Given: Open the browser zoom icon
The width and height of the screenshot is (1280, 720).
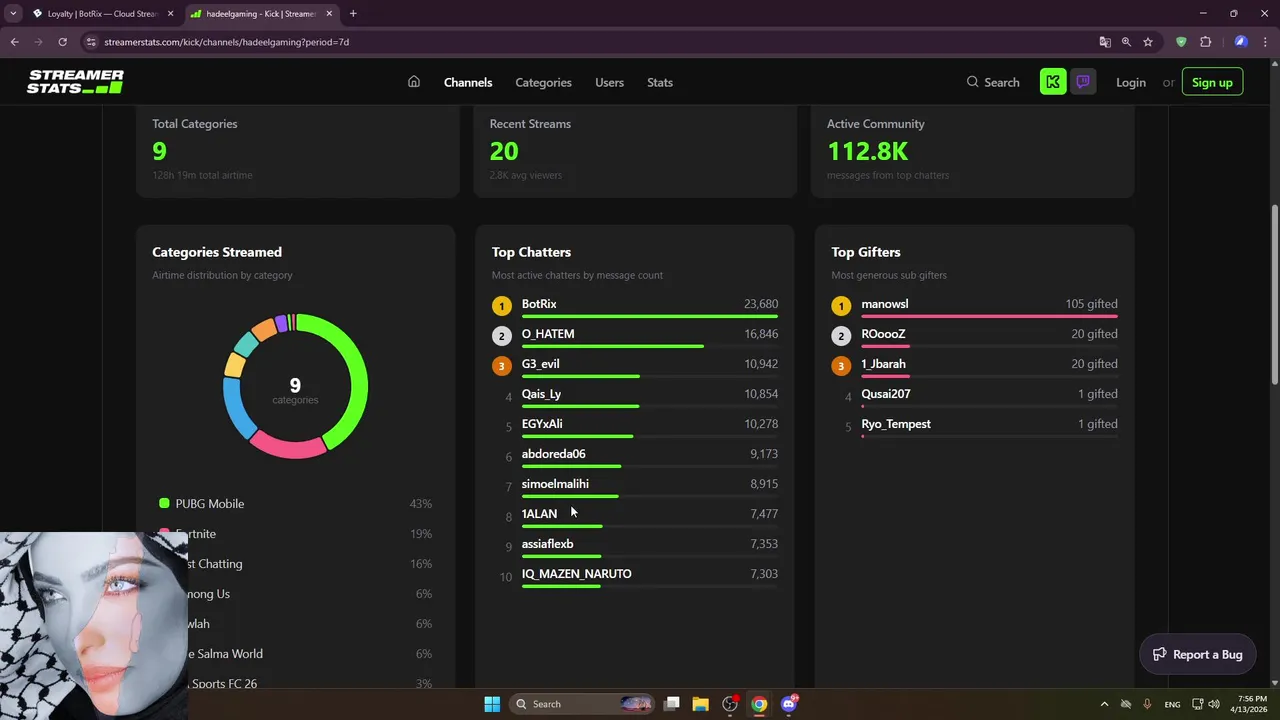Looking at the screenshot, I should tap(1126, 42).
